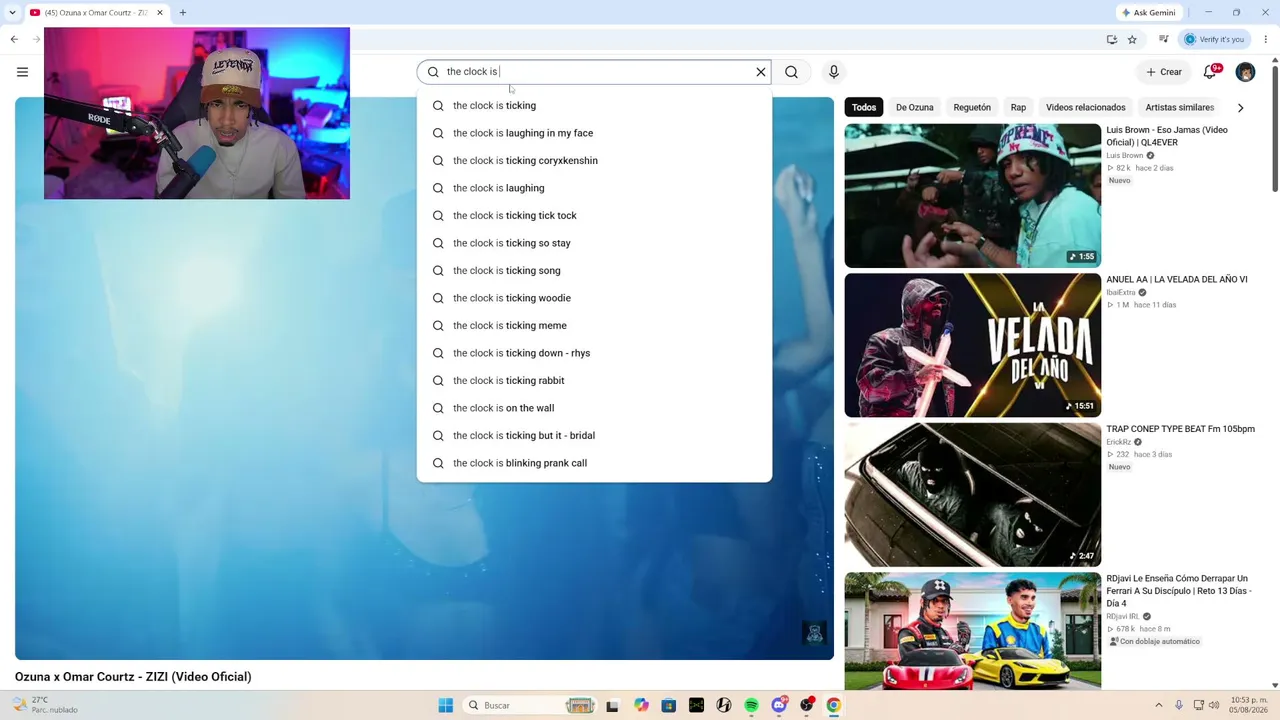This screenshot has height=720, width=1280.
Task: Choose suggestion 'the clock is ticking so stay'
Action: coord(594,243)
